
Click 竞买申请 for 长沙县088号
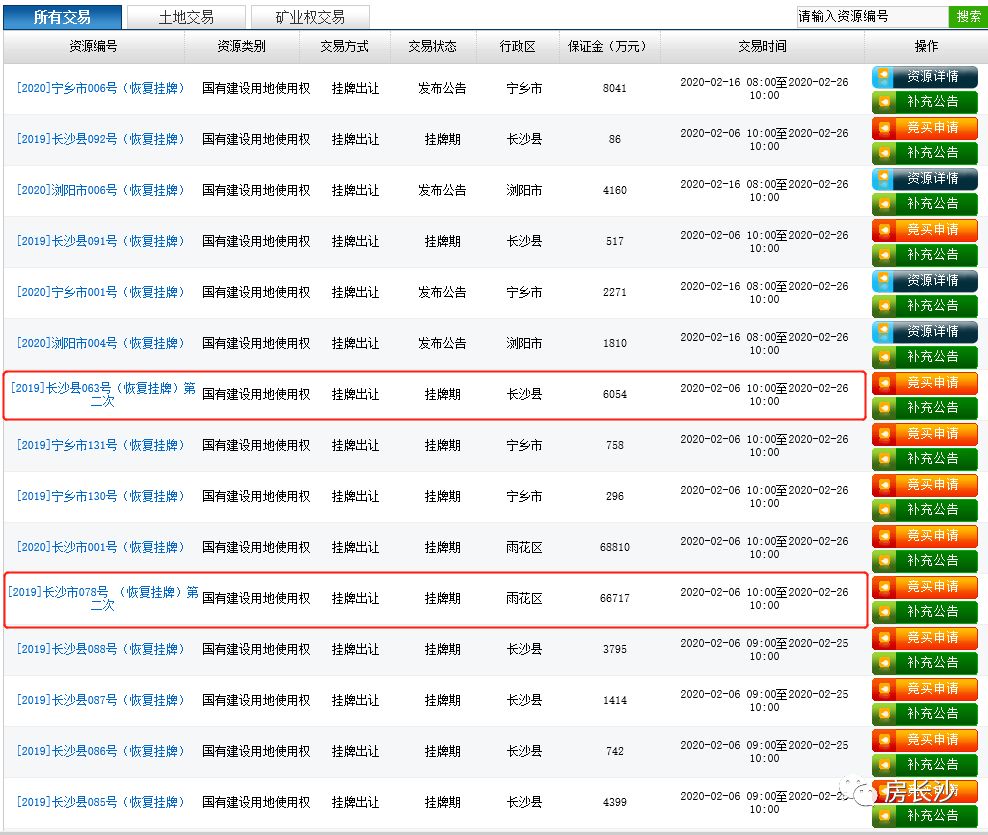click(x=925, y=638)
